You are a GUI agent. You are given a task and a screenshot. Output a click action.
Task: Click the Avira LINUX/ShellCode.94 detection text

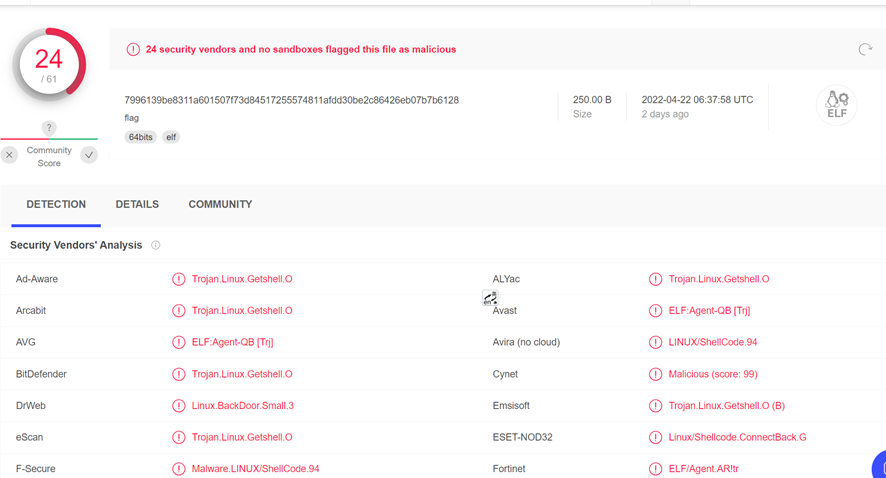(x=713, y=342)
